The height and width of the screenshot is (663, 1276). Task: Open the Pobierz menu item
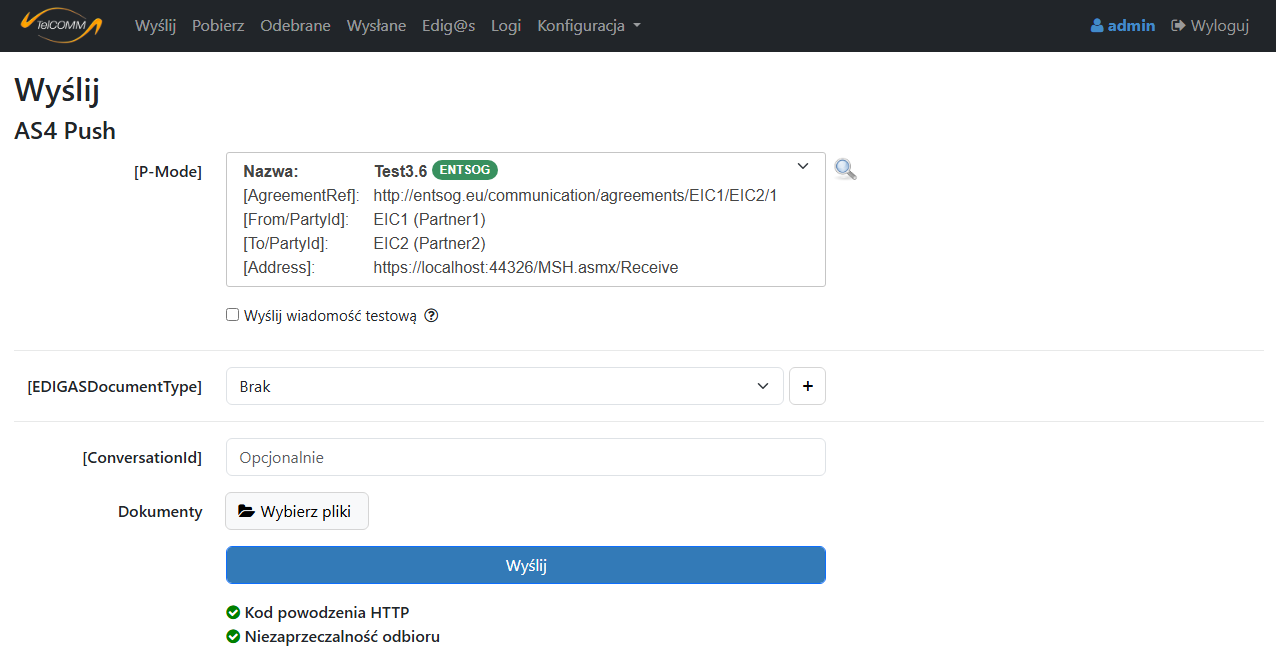(x=218, y=26)
